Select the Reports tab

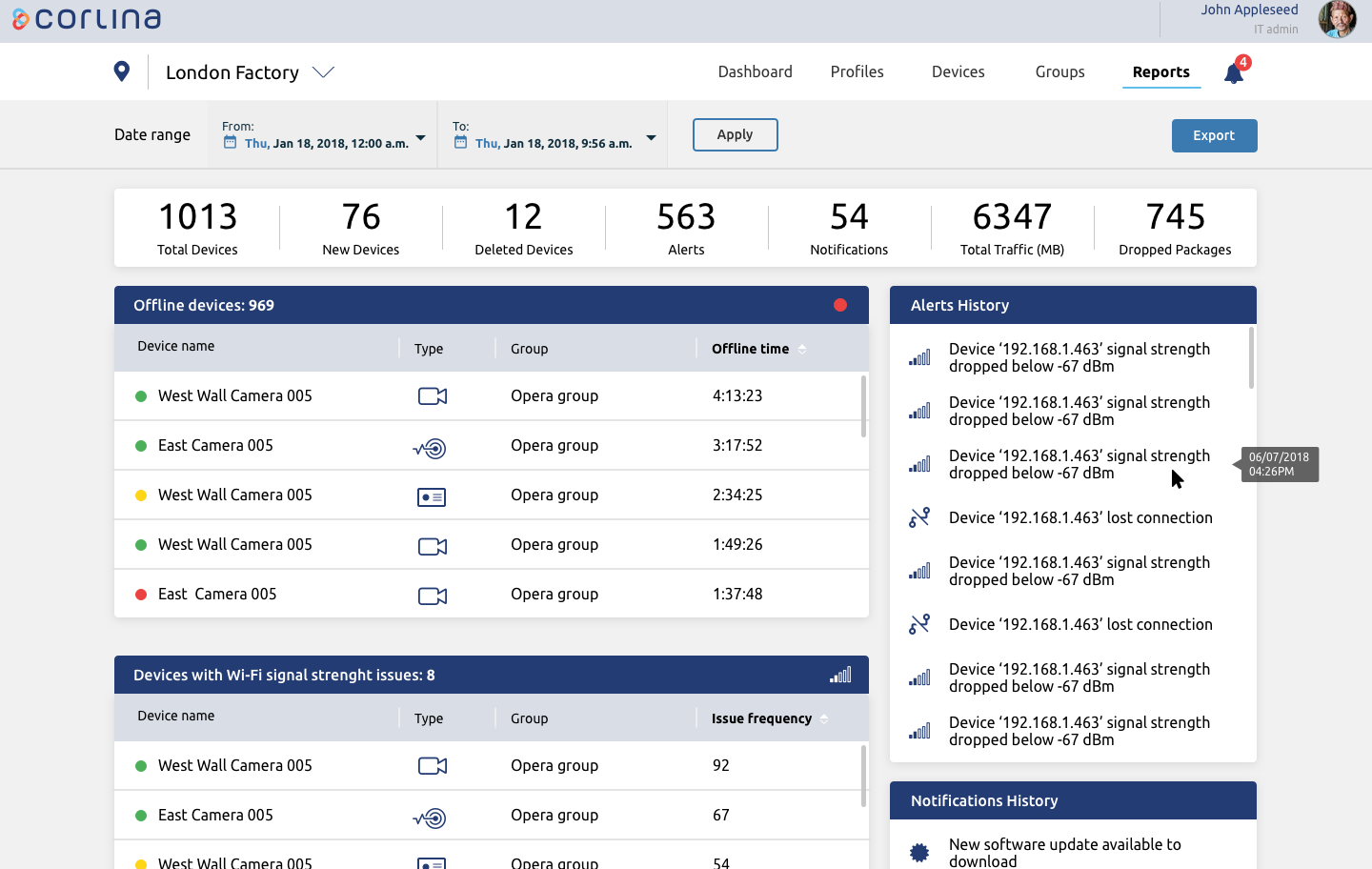pos(1160,71)
